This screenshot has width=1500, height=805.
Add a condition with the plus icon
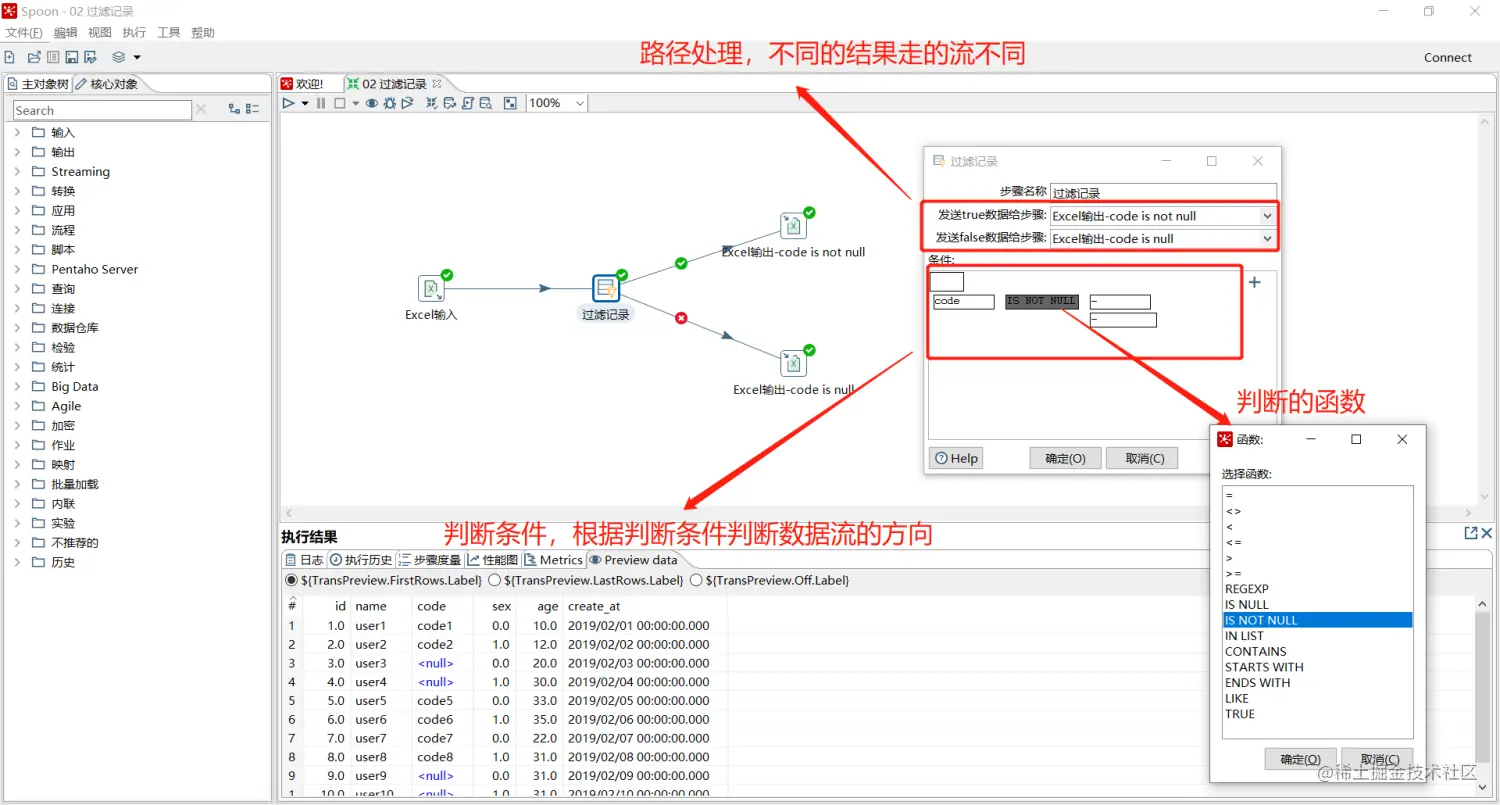point(1255,282)
